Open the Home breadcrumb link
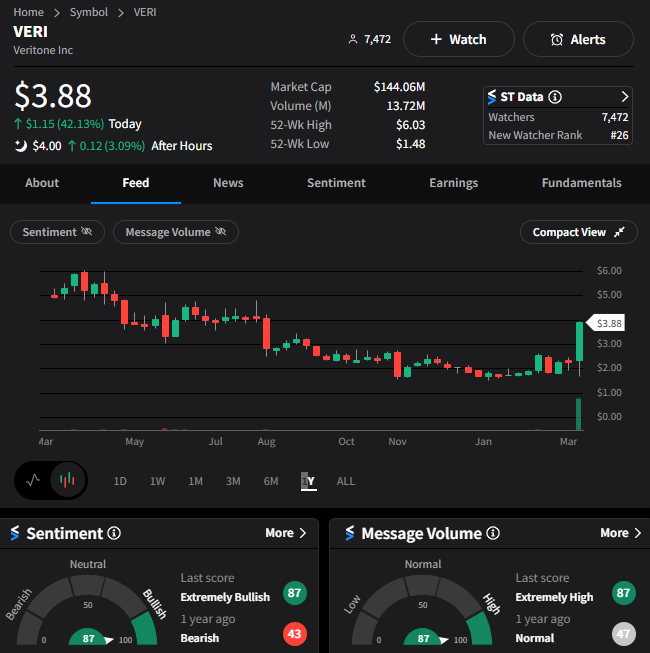 (x=28, y=12)
